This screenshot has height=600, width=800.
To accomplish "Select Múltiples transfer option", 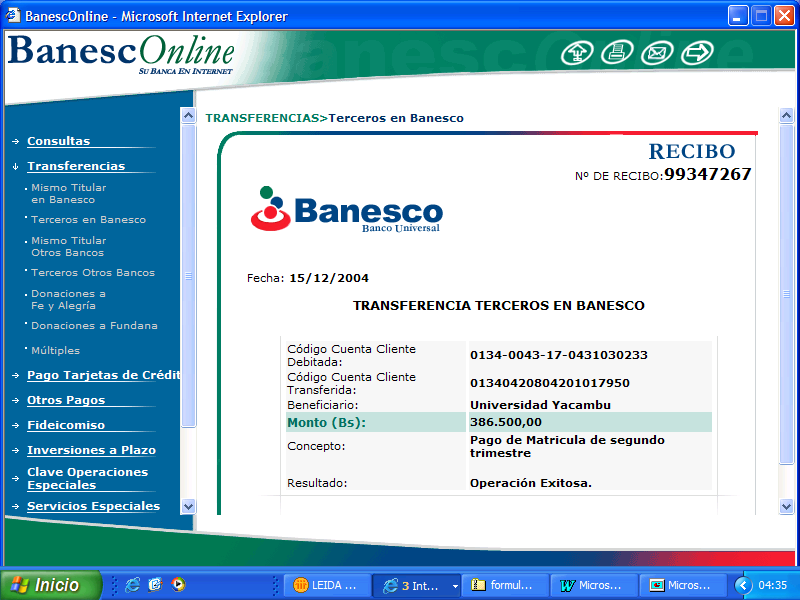I will coord(56,351).
